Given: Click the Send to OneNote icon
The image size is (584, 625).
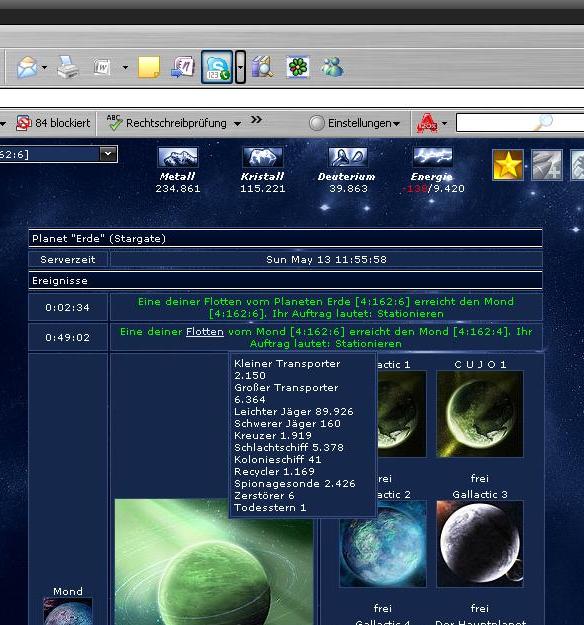Looking at the screenshot, I should [x=183, y=67].
